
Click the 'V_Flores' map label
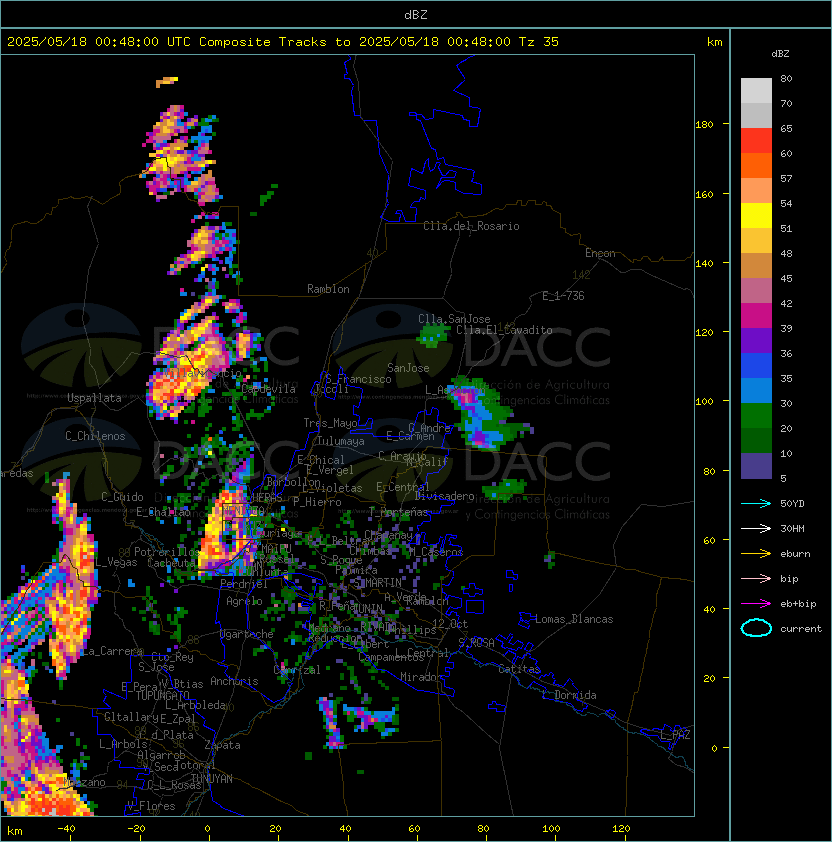point(151,806)
